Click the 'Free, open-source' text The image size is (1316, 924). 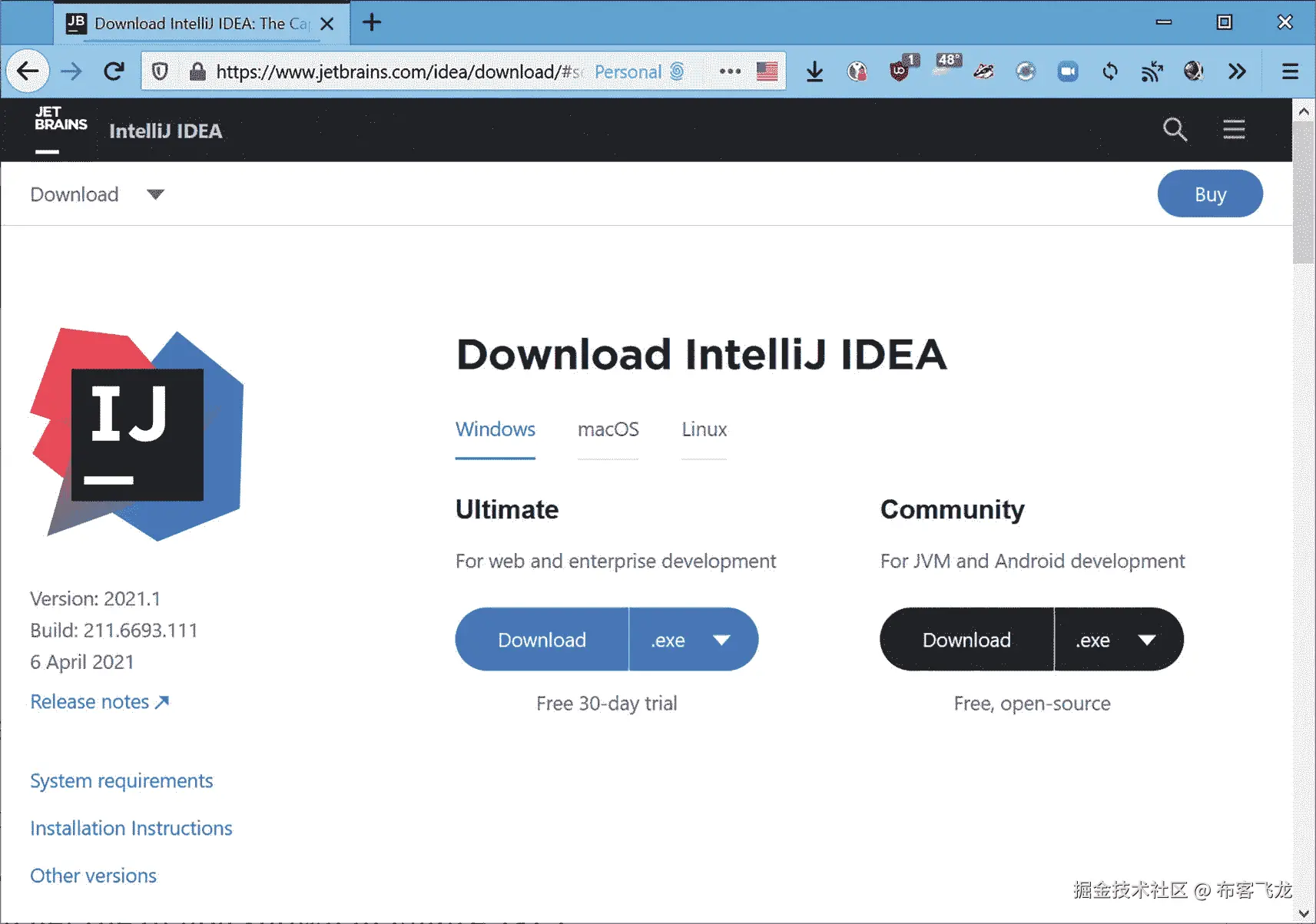1032,704
